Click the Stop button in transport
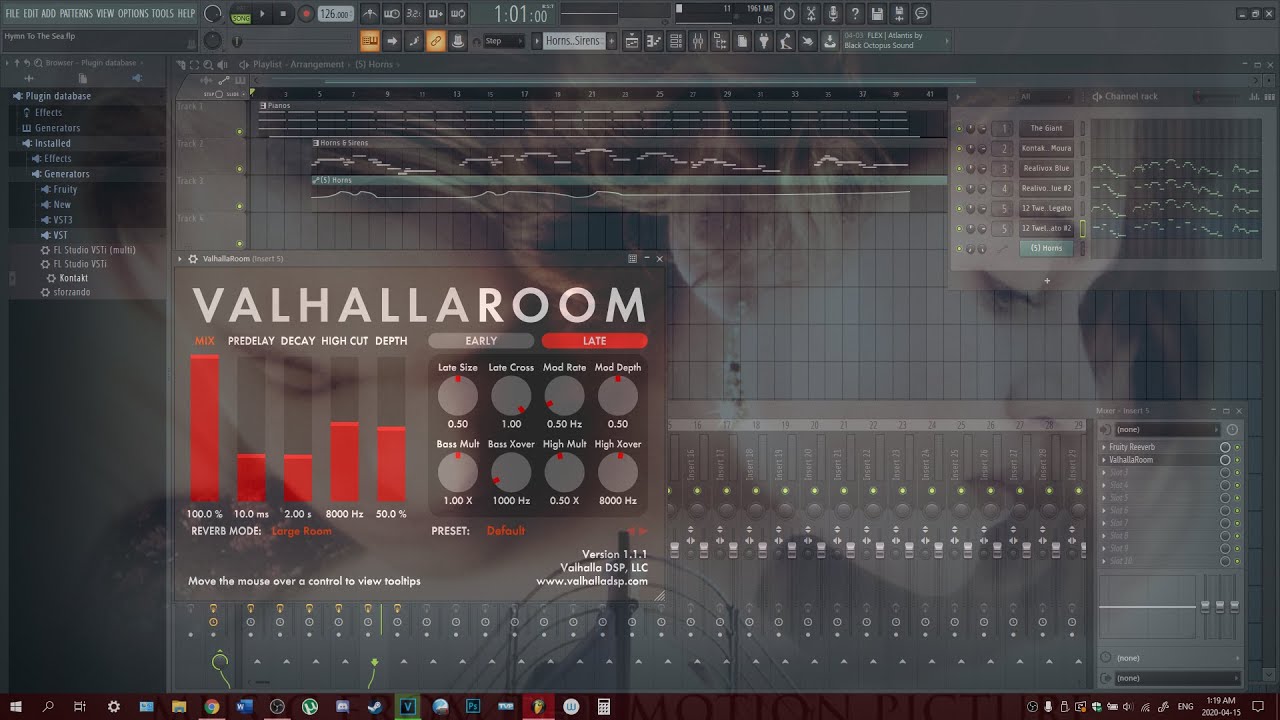Viewport: 1280px width, 720px height. [x=283, y=14]
